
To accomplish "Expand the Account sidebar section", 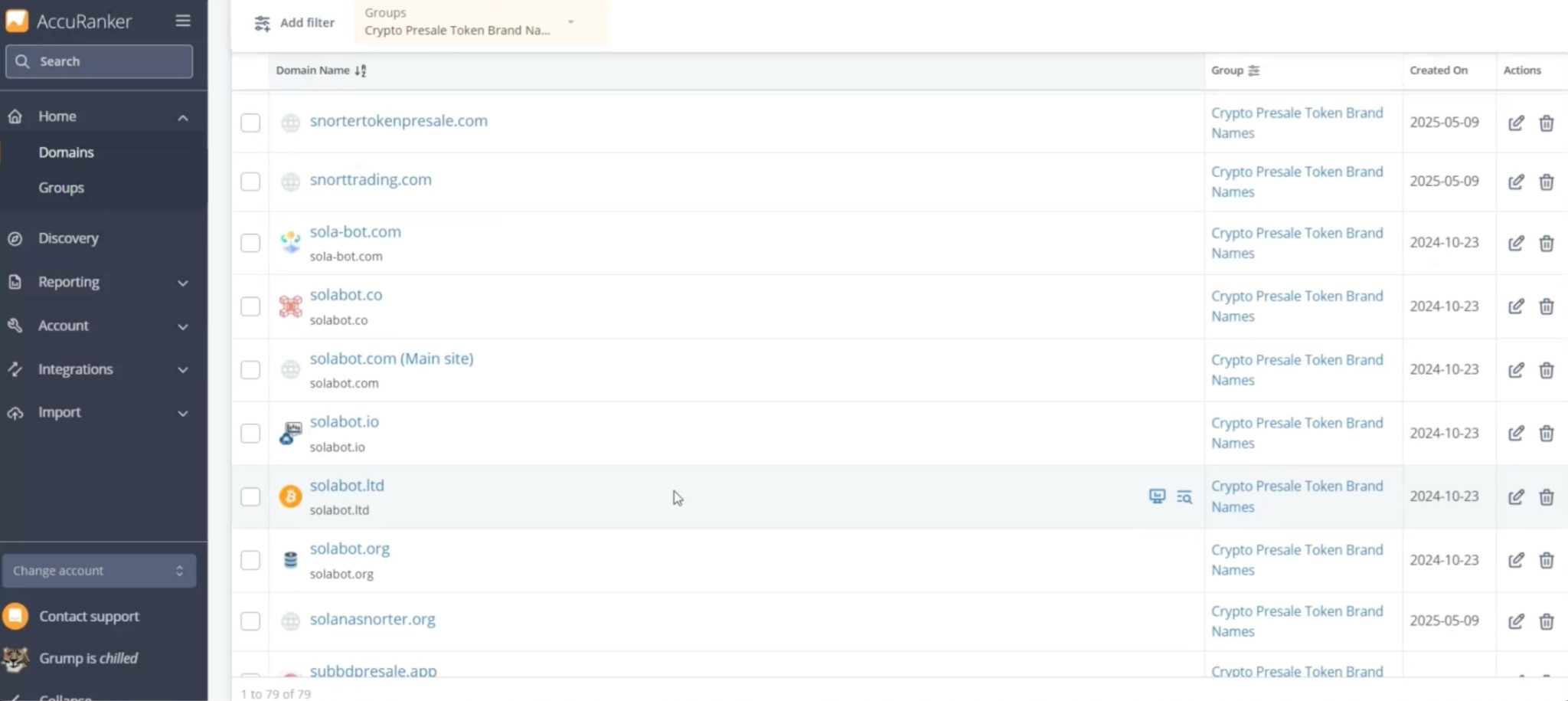I will (x=182, y=326).
